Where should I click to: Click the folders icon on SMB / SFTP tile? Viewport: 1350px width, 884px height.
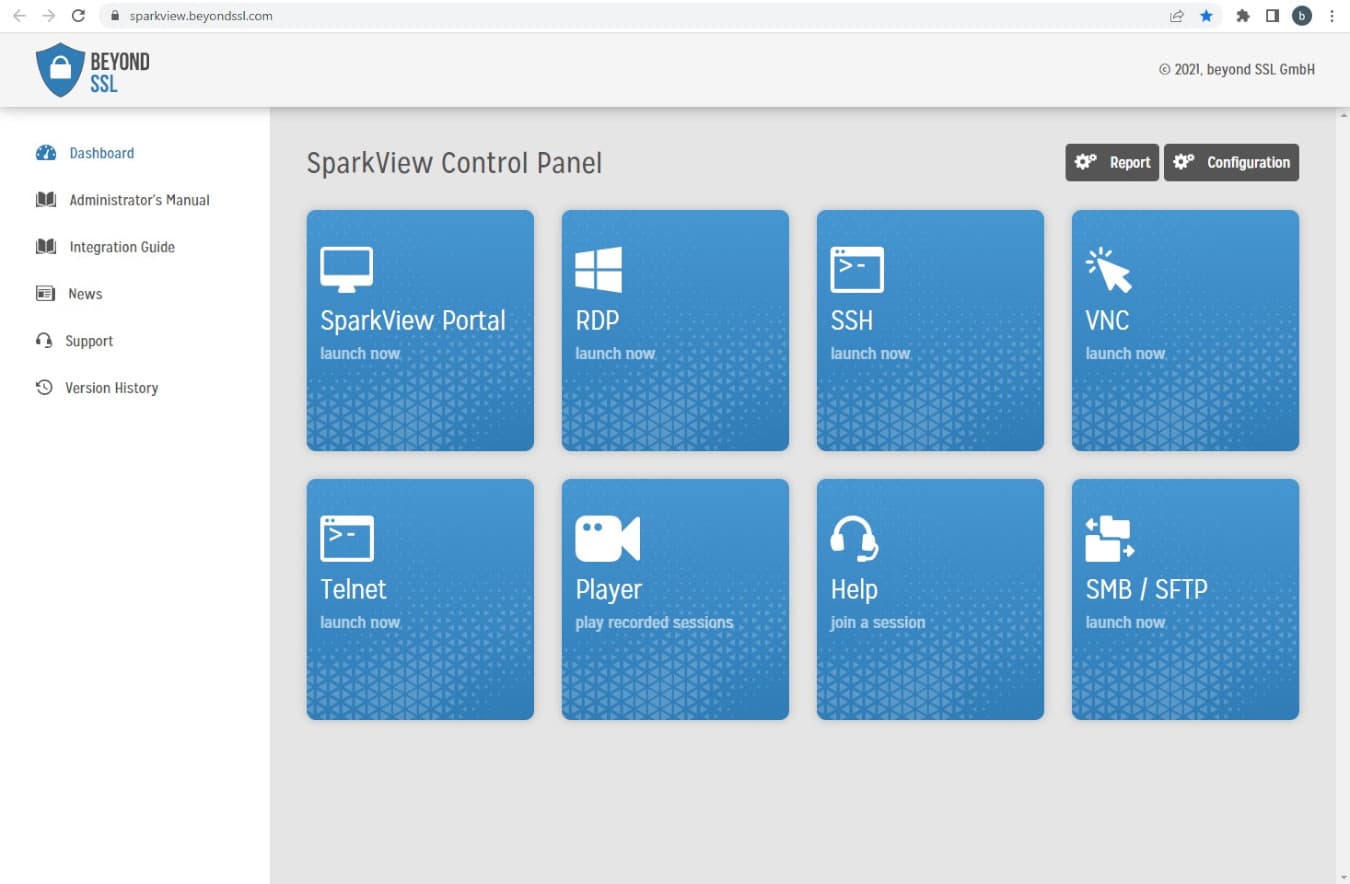(1110, 539)
